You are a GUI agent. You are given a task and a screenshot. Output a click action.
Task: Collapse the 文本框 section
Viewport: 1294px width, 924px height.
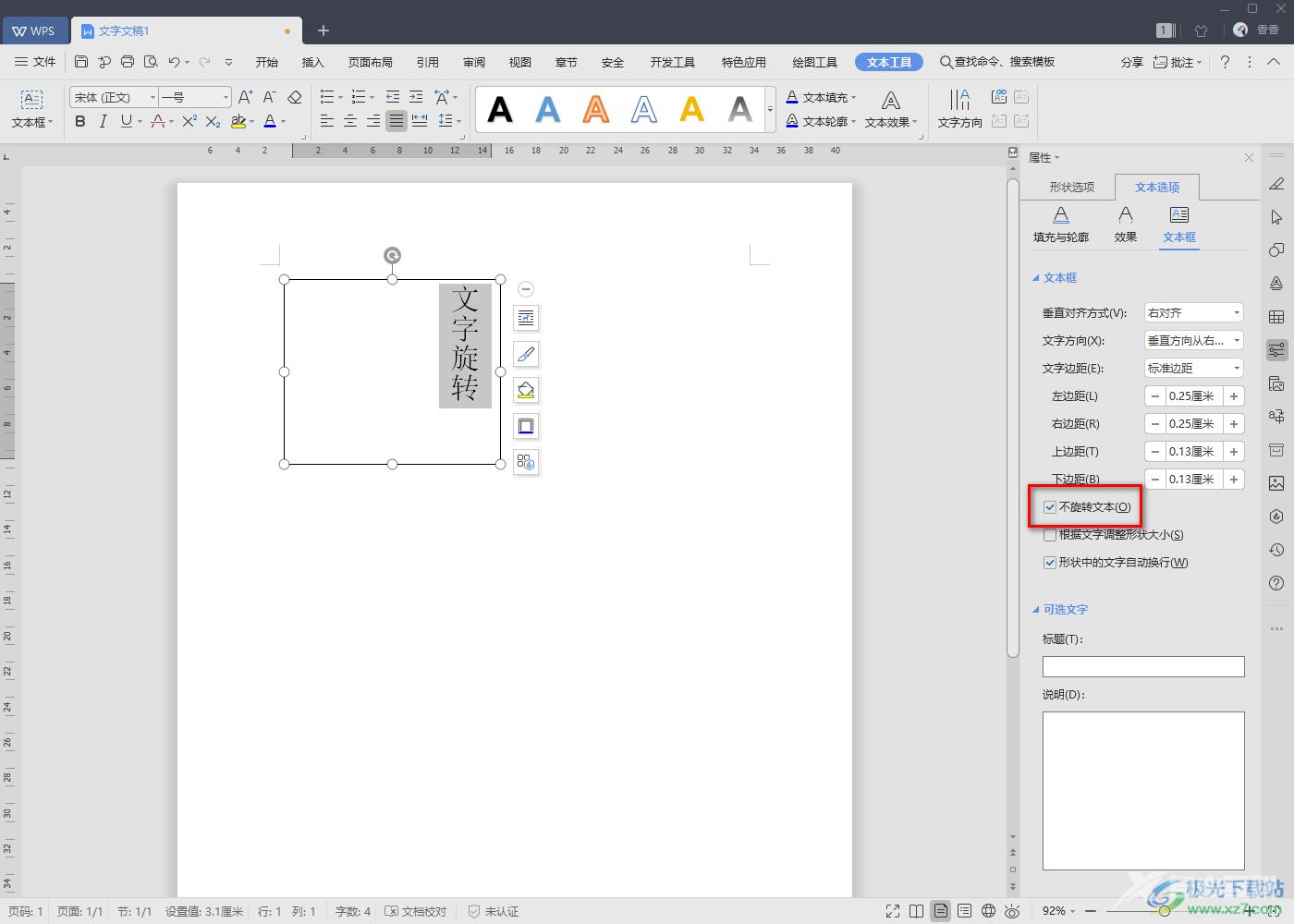(x=1036, y=278)
